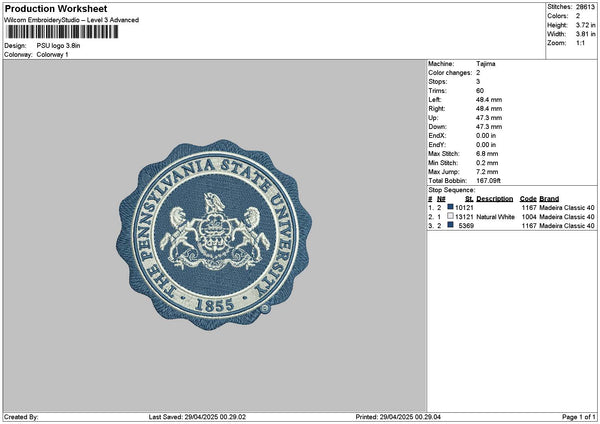Click the Right label
The image size is (600, 424).
tap(437, 109)
